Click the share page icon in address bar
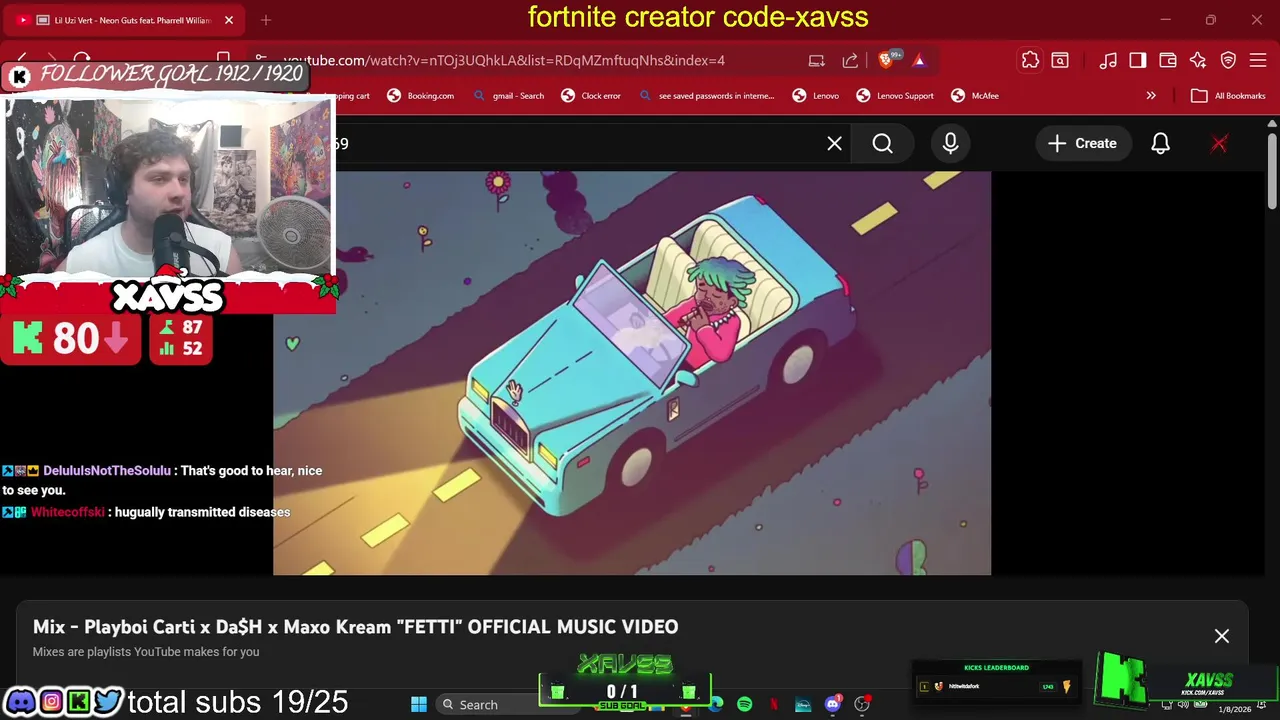 850,60
